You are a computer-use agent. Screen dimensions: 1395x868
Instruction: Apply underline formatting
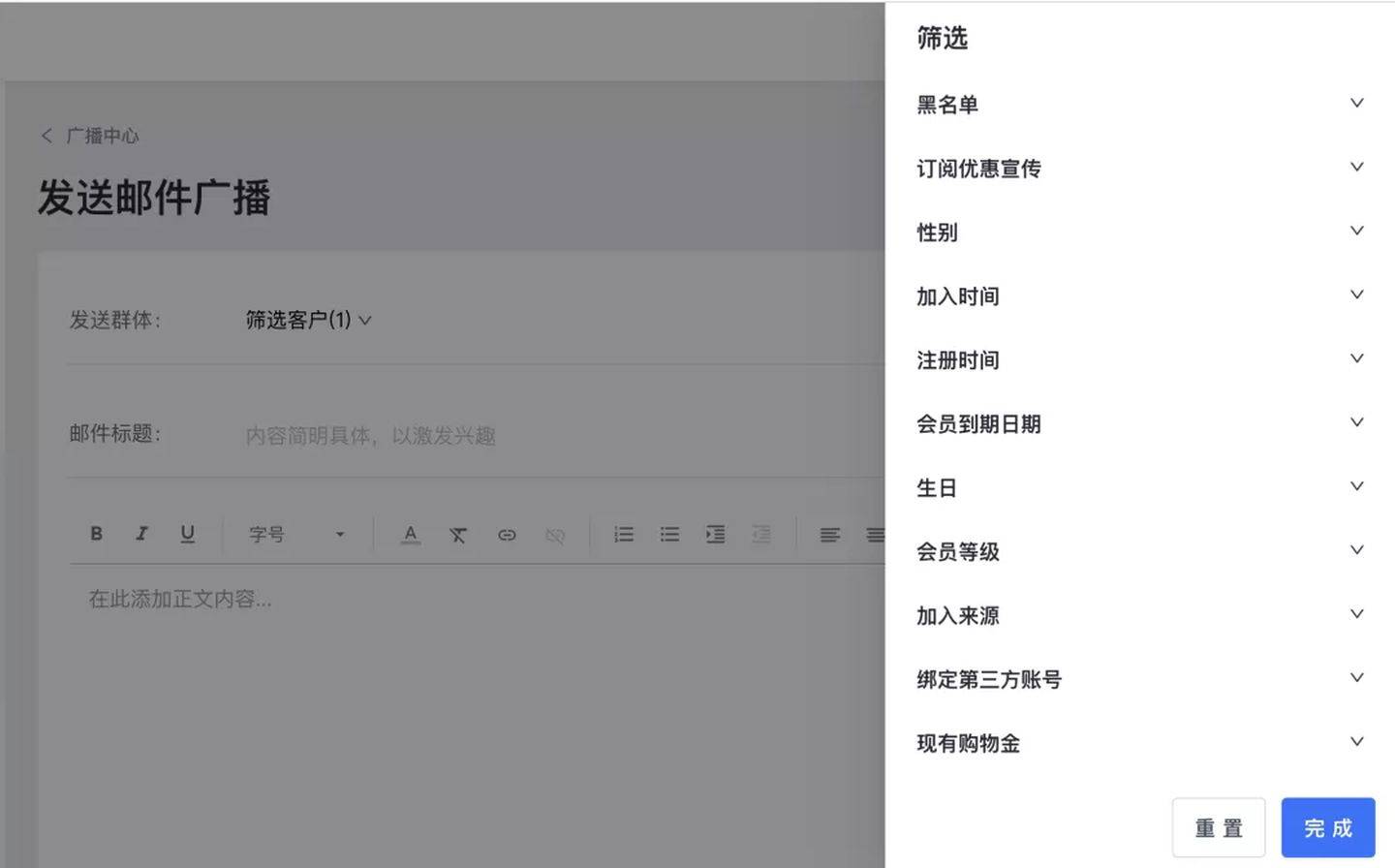click(187, 534)
